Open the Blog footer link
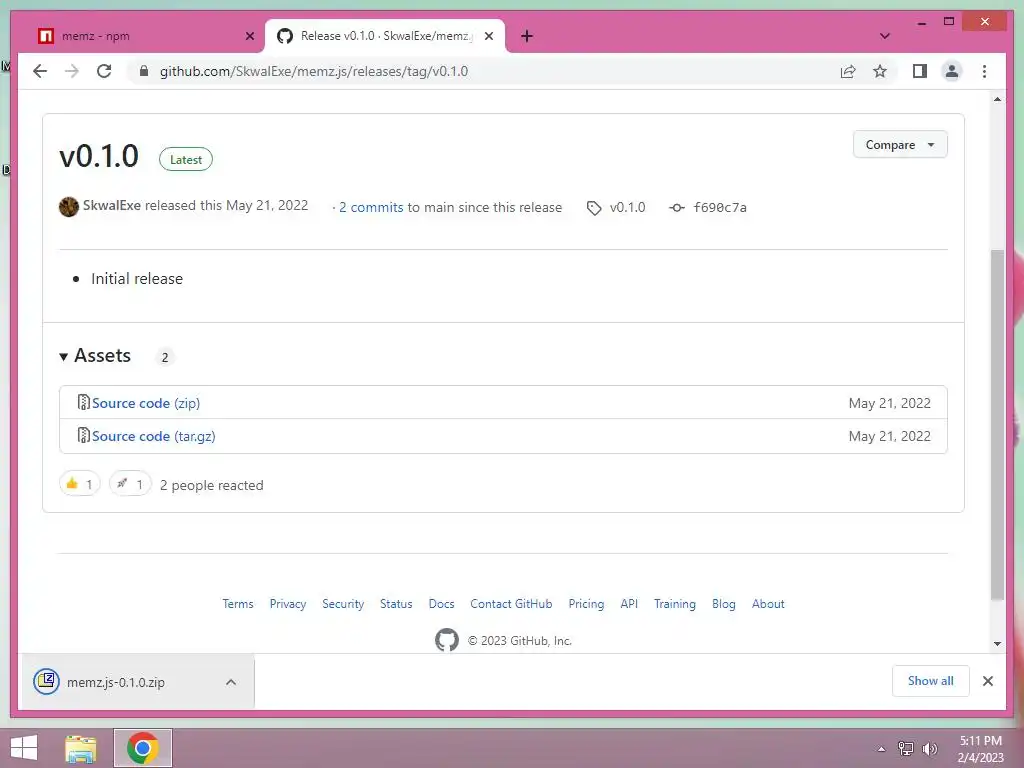This screenshot has height=768, width=1024. (x=724, y=603)
